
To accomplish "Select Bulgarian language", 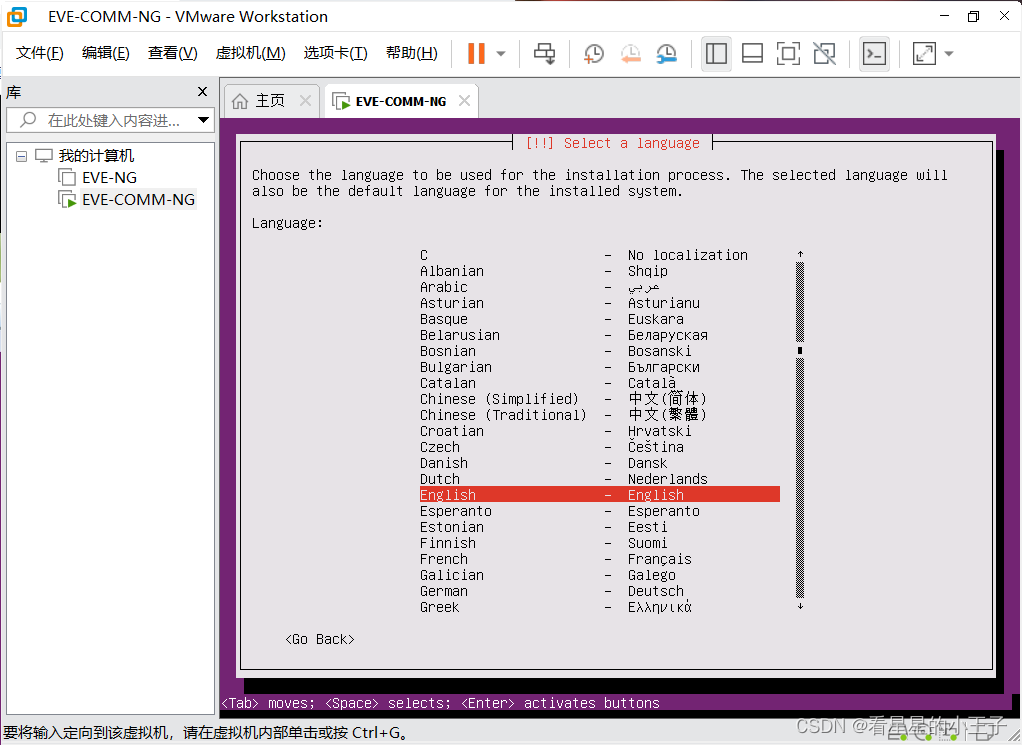I will tap(600, 367).
